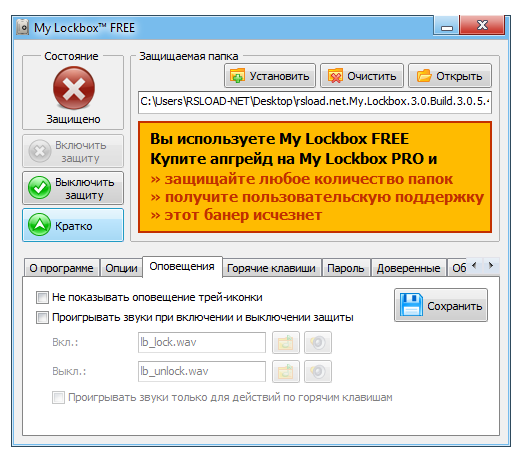Click the Установить folder button
Viewport: 529px width, 465px height.
pyautogui.click(x=270, y=76)
